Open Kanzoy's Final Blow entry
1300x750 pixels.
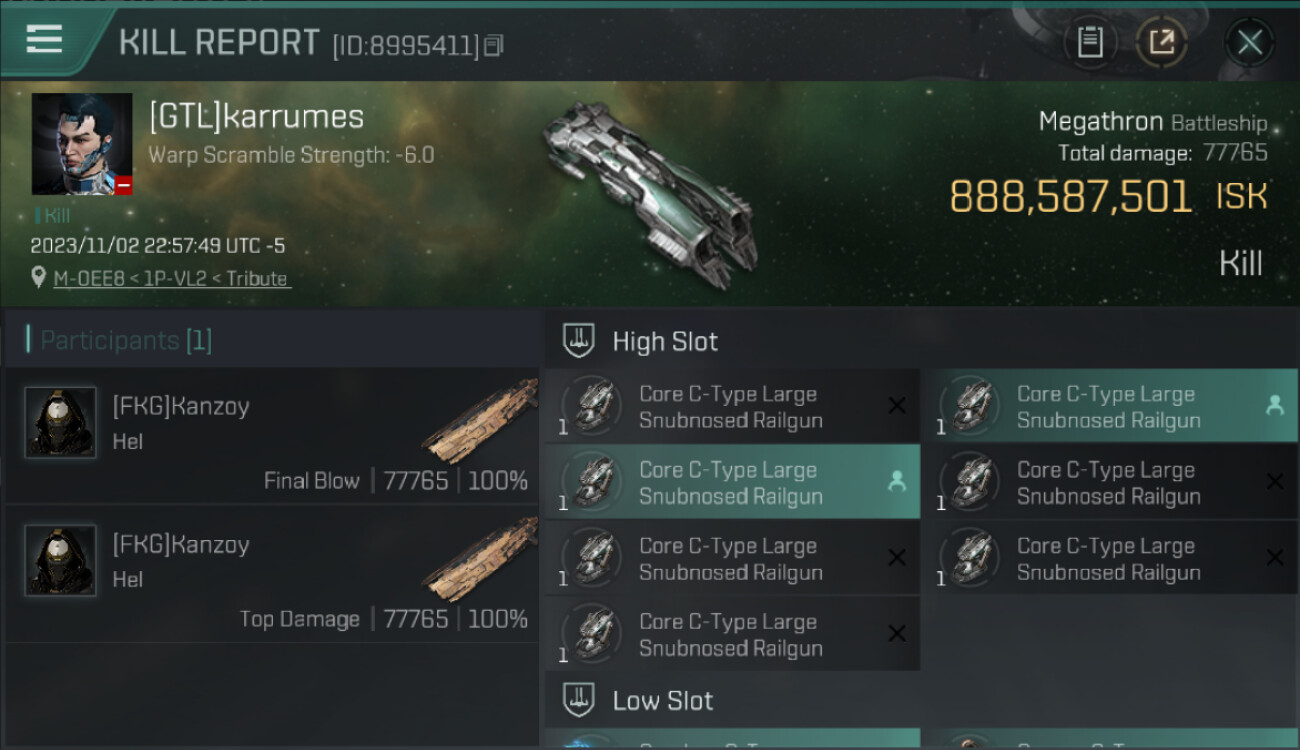[272, 435]
